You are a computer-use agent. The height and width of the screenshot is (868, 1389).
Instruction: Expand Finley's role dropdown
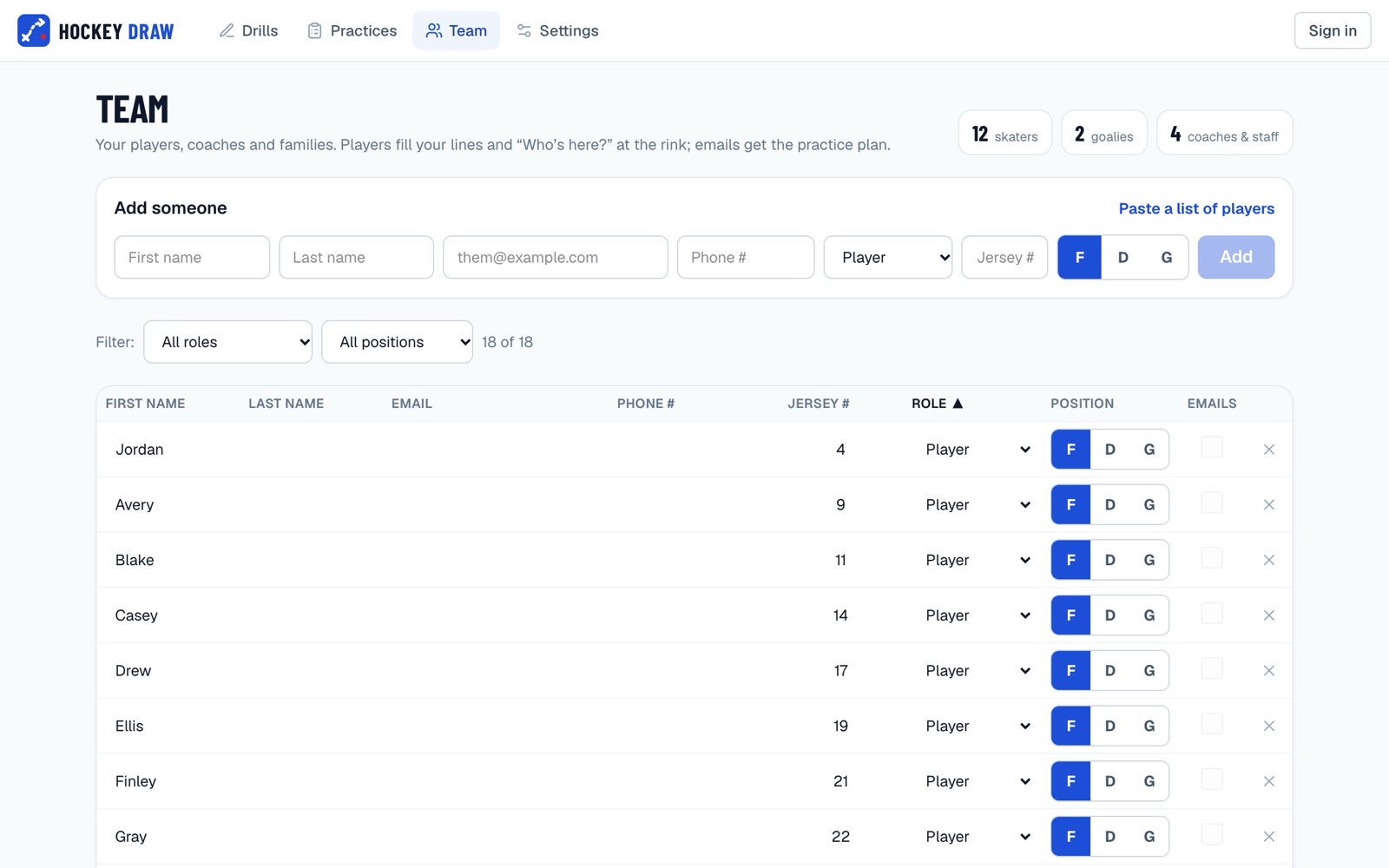pos(976,782)
